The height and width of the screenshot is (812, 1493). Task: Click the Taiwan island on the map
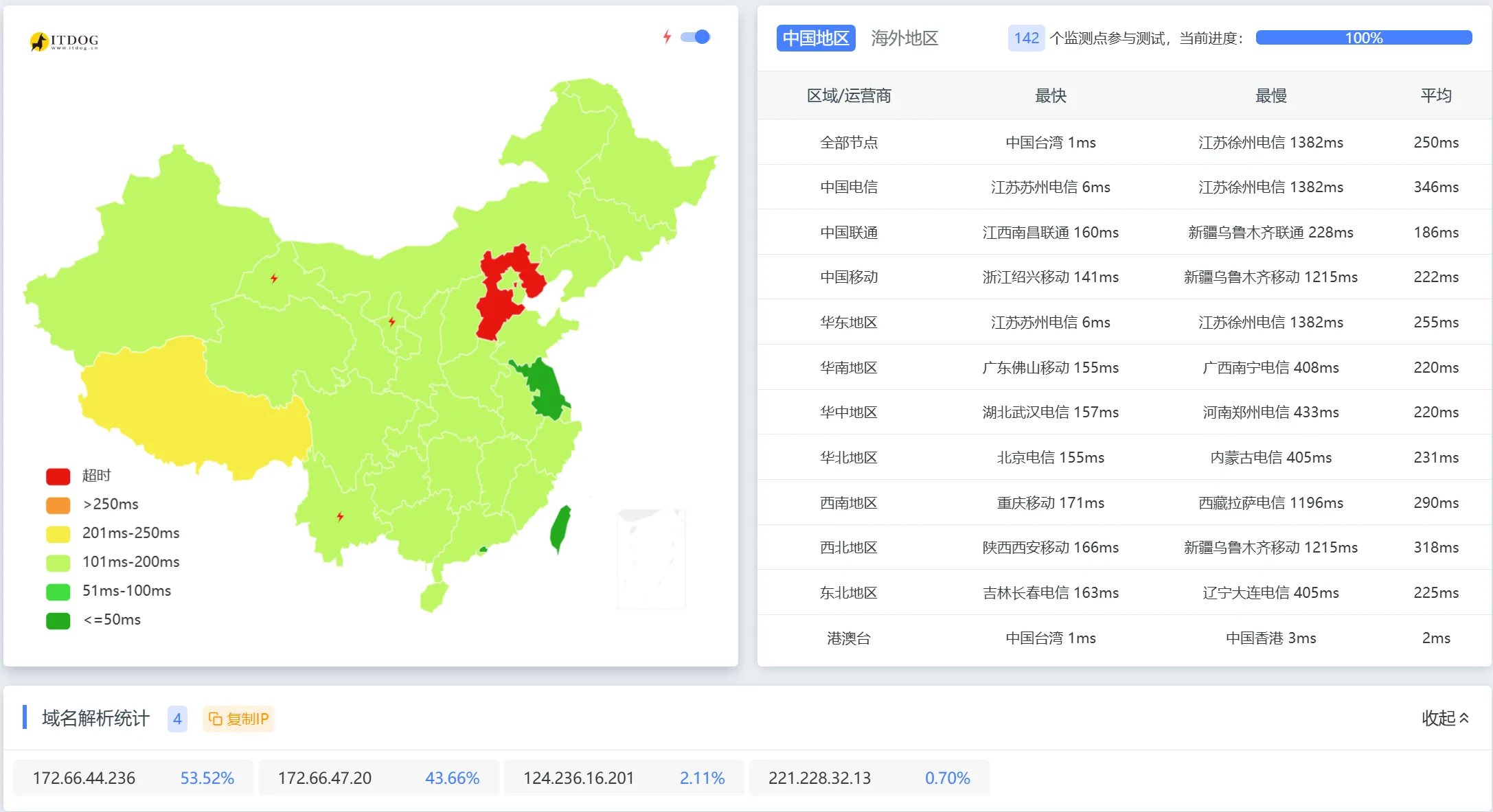tap(560, 529)
